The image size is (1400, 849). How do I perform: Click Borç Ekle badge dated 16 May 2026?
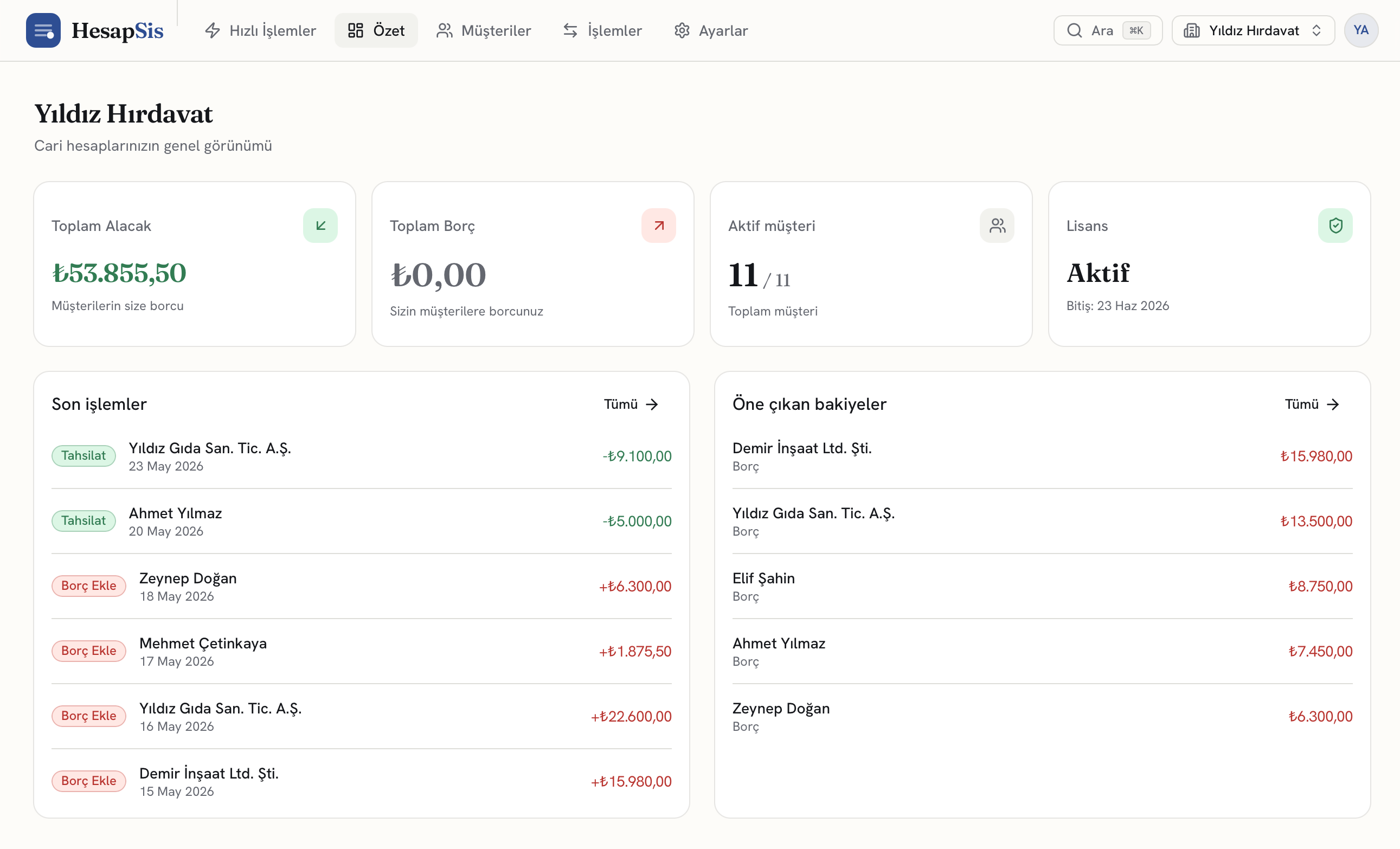click(88, 716)
